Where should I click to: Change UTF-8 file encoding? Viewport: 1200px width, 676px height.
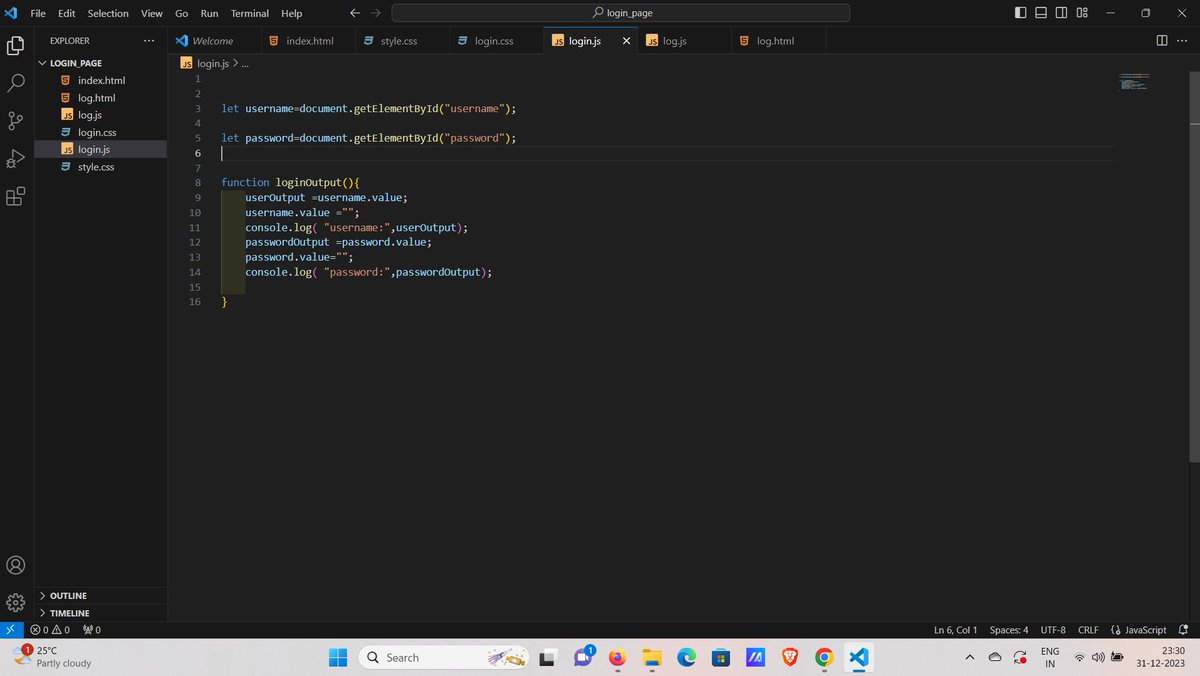click(1053, 630)
